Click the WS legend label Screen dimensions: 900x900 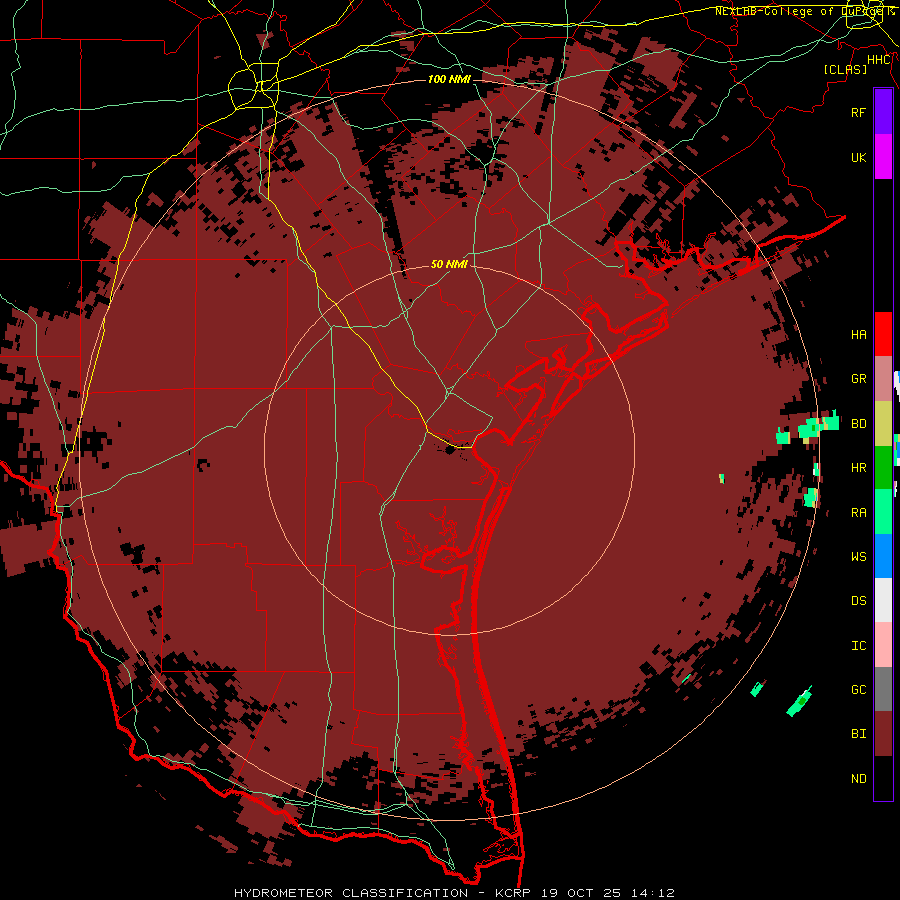tap(859, 557)
